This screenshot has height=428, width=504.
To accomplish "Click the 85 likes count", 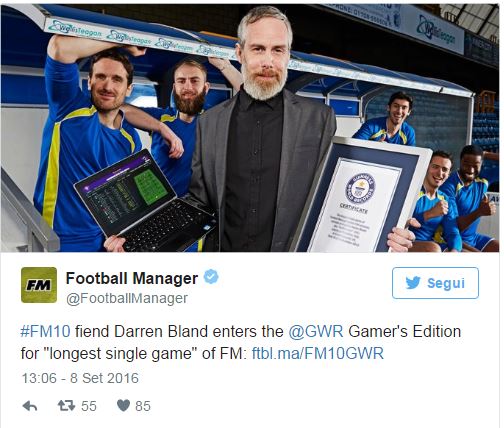I will pyautogui.click(x=143, y=406).
